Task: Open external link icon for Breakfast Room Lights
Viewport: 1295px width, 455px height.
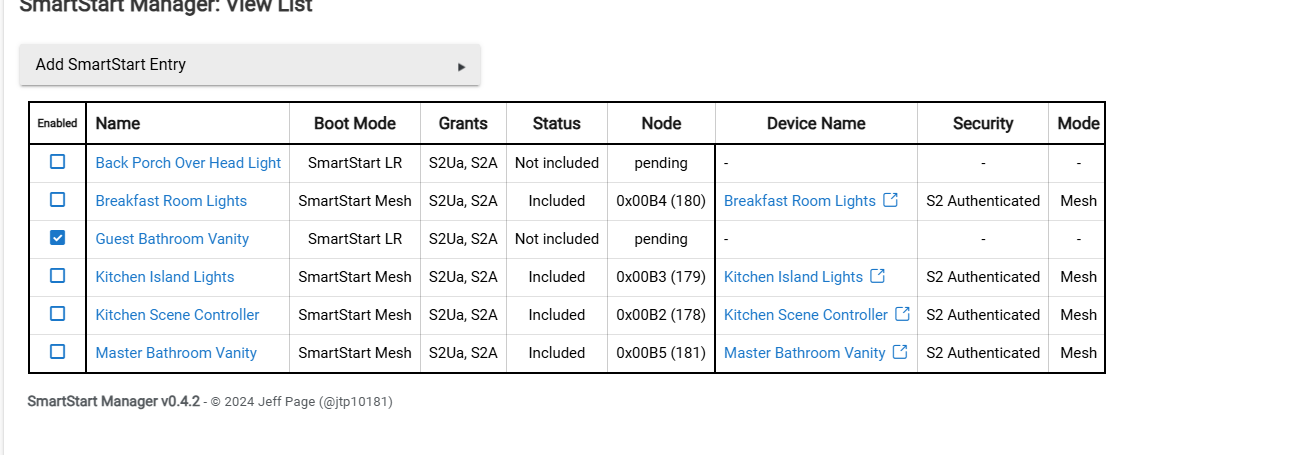Action: click(890, 200)
